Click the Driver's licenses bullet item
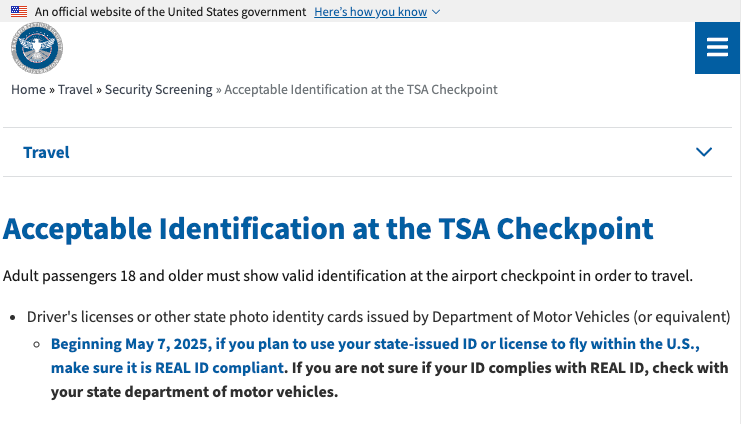Screen dimensions: 741x424 click(x=379, y=317)
